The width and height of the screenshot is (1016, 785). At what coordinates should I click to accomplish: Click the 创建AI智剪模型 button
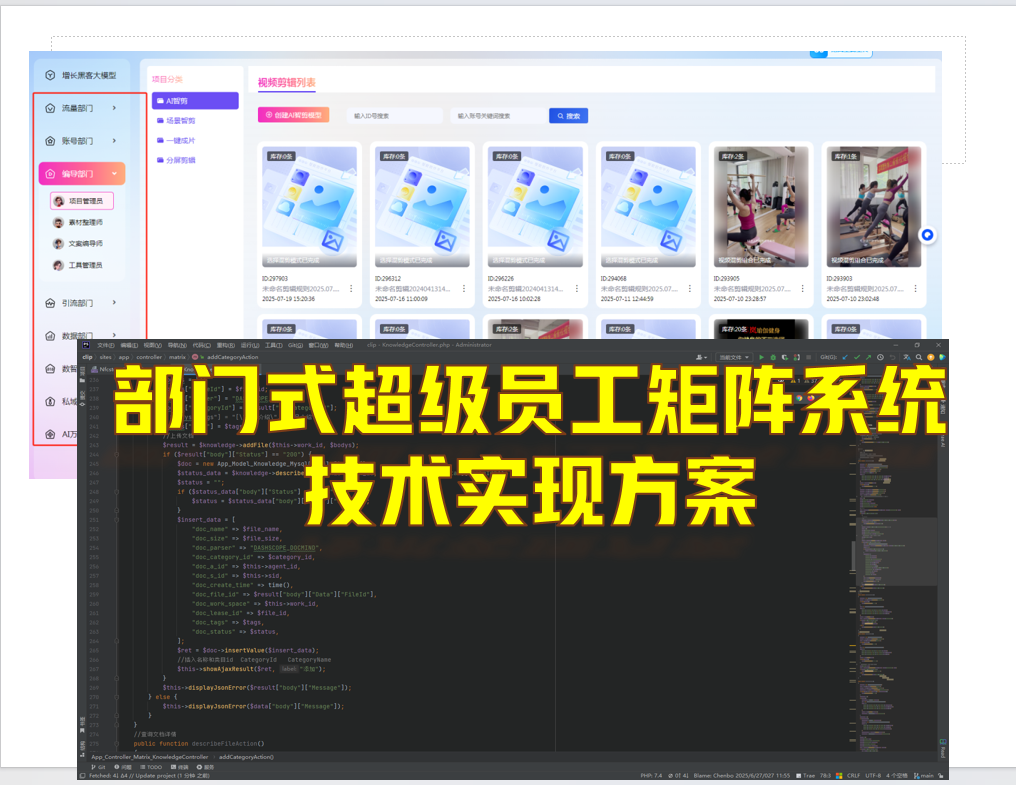(294, 115)
